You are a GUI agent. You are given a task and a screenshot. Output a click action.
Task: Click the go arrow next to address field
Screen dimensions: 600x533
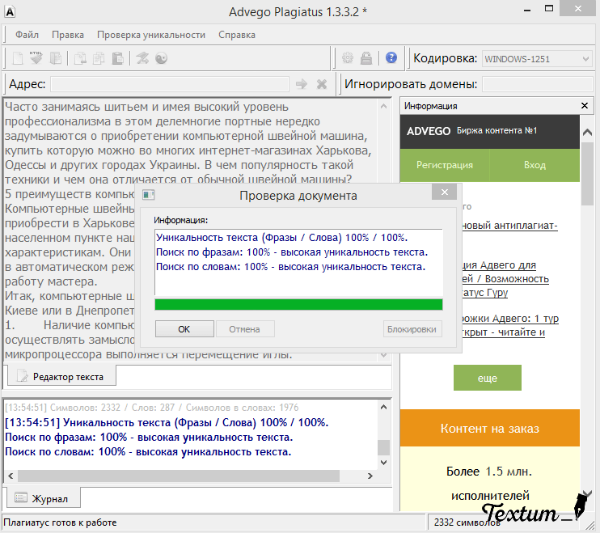click(302, 84)
